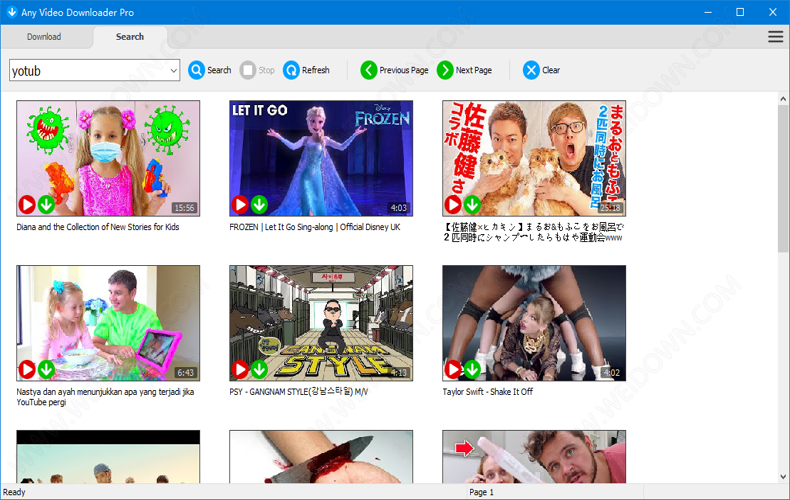
Task: Open the pregnancy test thumbnail
Action: tap(534, 457)
